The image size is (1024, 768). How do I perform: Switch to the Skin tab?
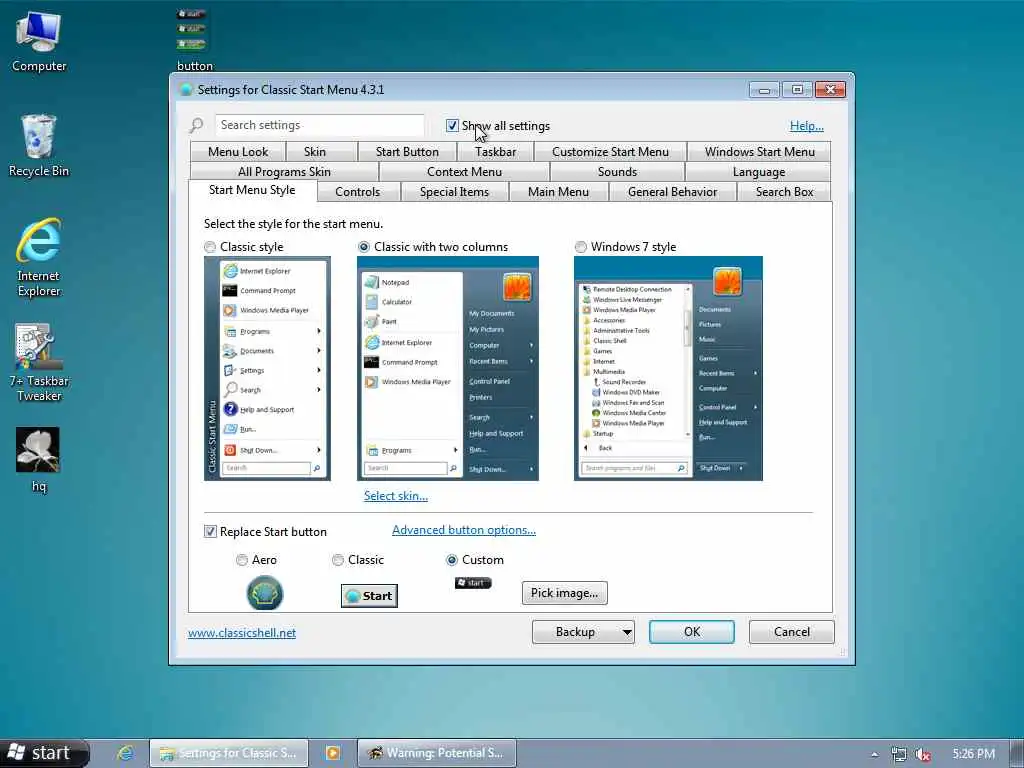315,152
